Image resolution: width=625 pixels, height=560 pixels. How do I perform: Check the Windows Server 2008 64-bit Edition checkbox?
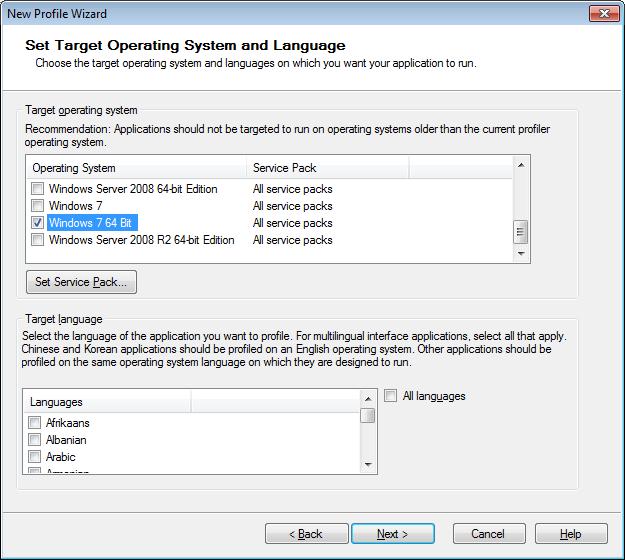pos(37,189)
